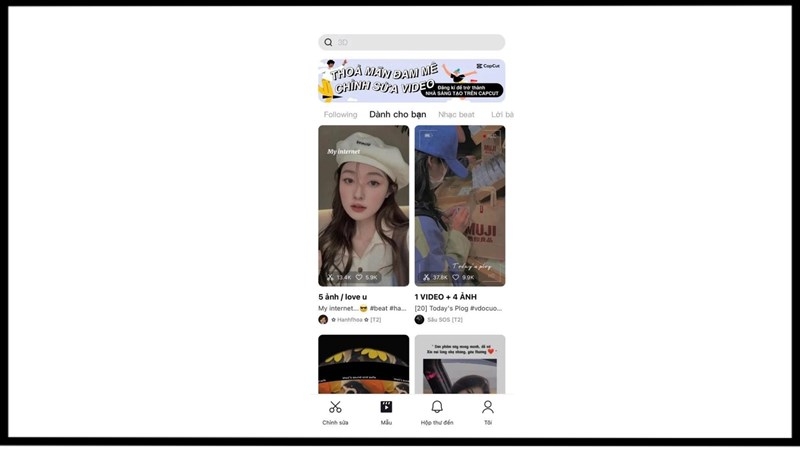Click the description My internet... #beat #ha...

coord(362,308)
